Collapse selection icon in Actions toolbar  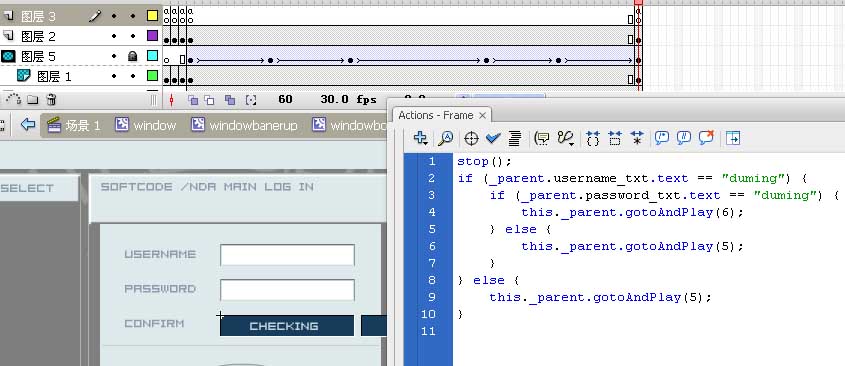click(615, 139)
